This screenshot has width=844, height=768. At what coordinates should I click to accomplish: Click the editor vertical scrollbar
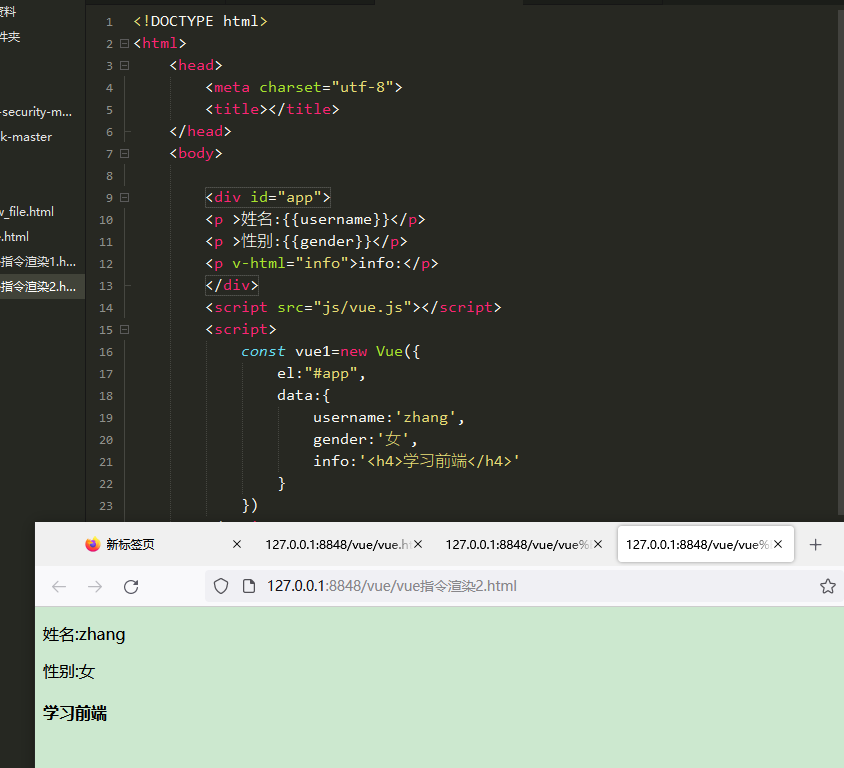click(840, 261)
